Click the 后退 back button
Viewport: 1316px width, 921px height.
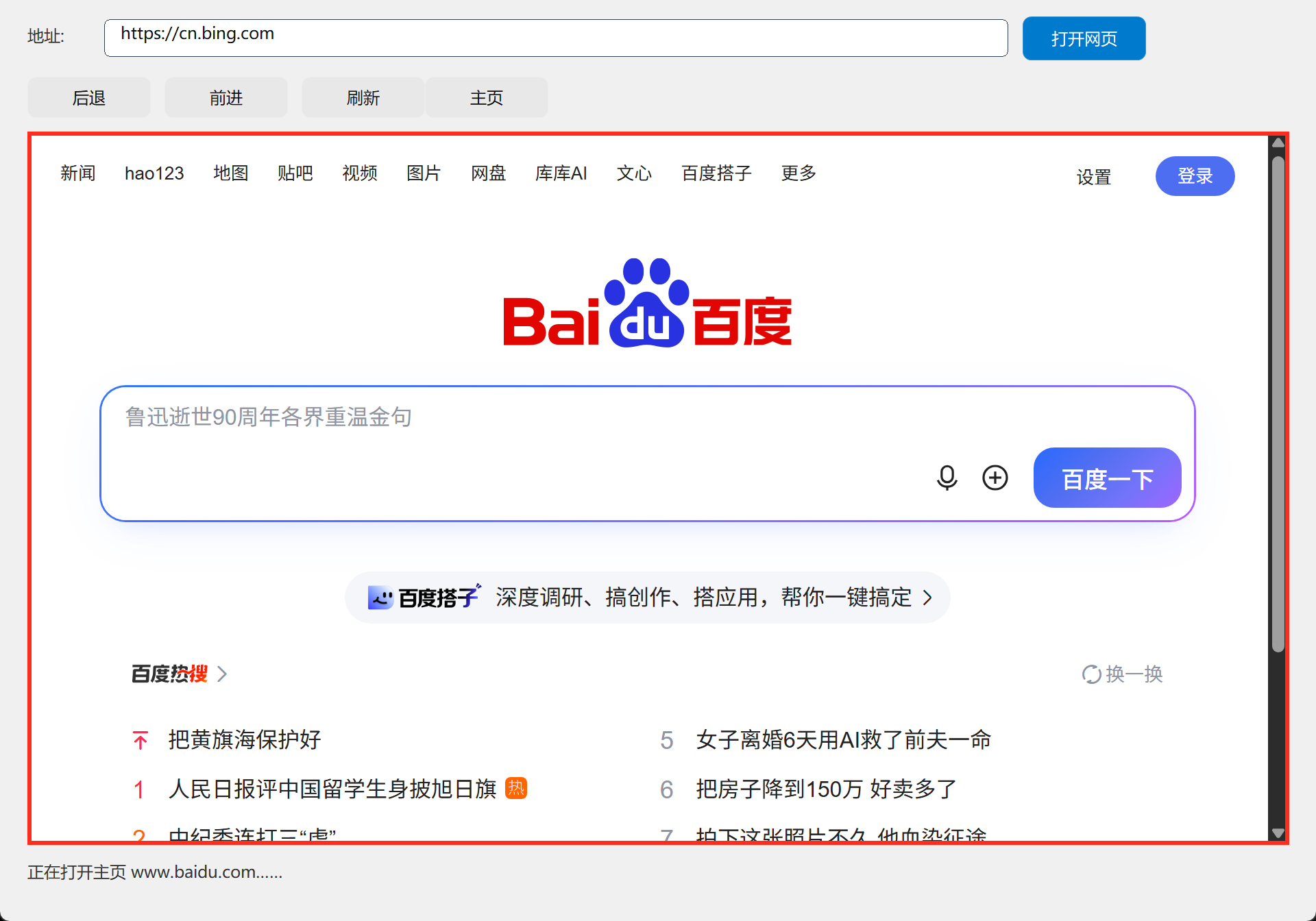point(89,97)
